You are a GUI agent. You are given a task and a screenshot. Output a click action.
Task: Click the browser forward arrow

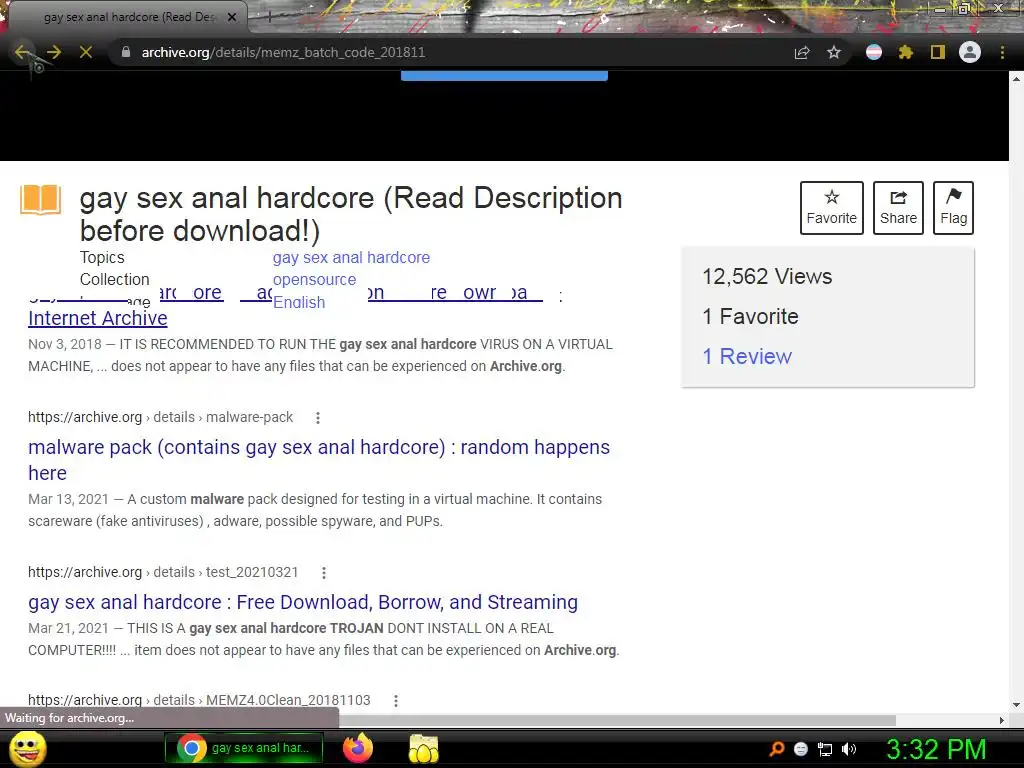click(x=54, y=52)
